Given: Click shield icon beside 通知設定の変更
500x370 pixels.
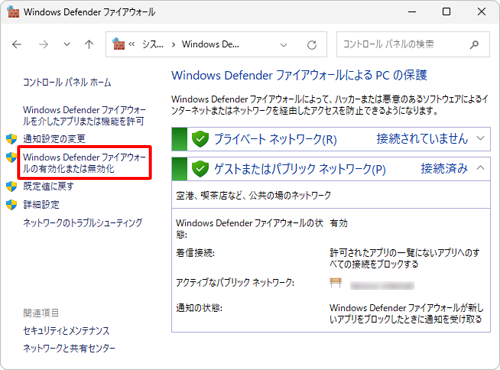Looking at the screenshot, I should click(12, 139).
